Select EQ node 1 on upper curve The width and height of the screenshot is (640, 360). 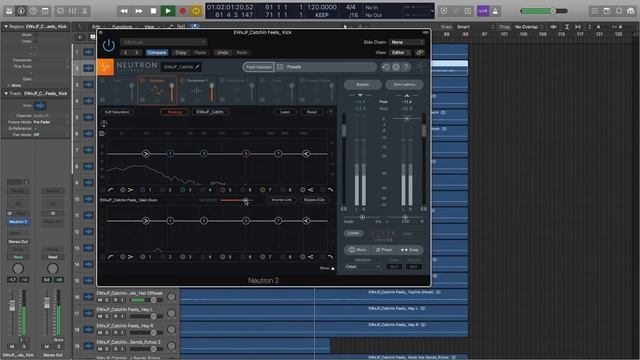coord(170,154)
